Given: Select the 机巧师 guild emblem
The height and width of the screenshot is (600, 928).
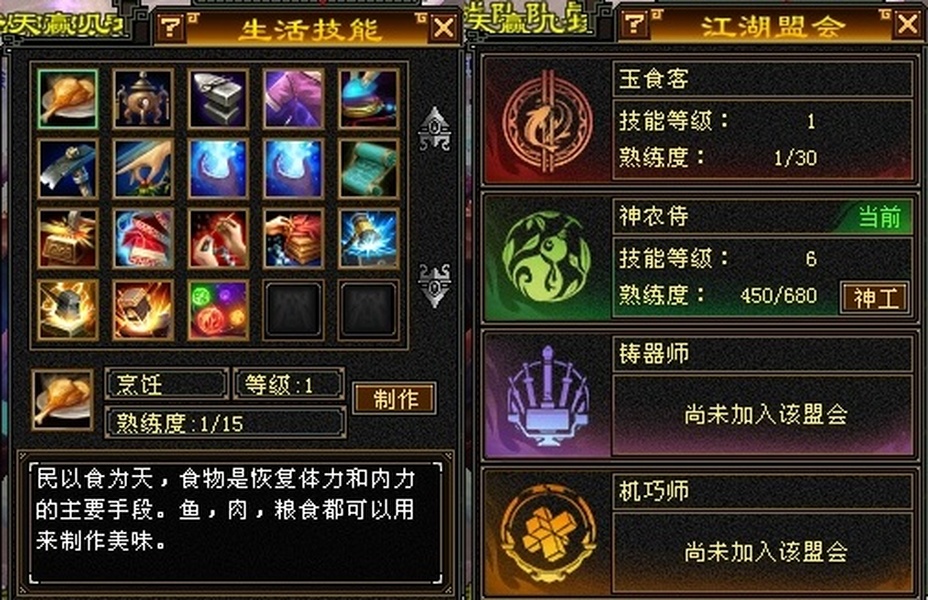Looking at the screenshot, I should point(547,533).
